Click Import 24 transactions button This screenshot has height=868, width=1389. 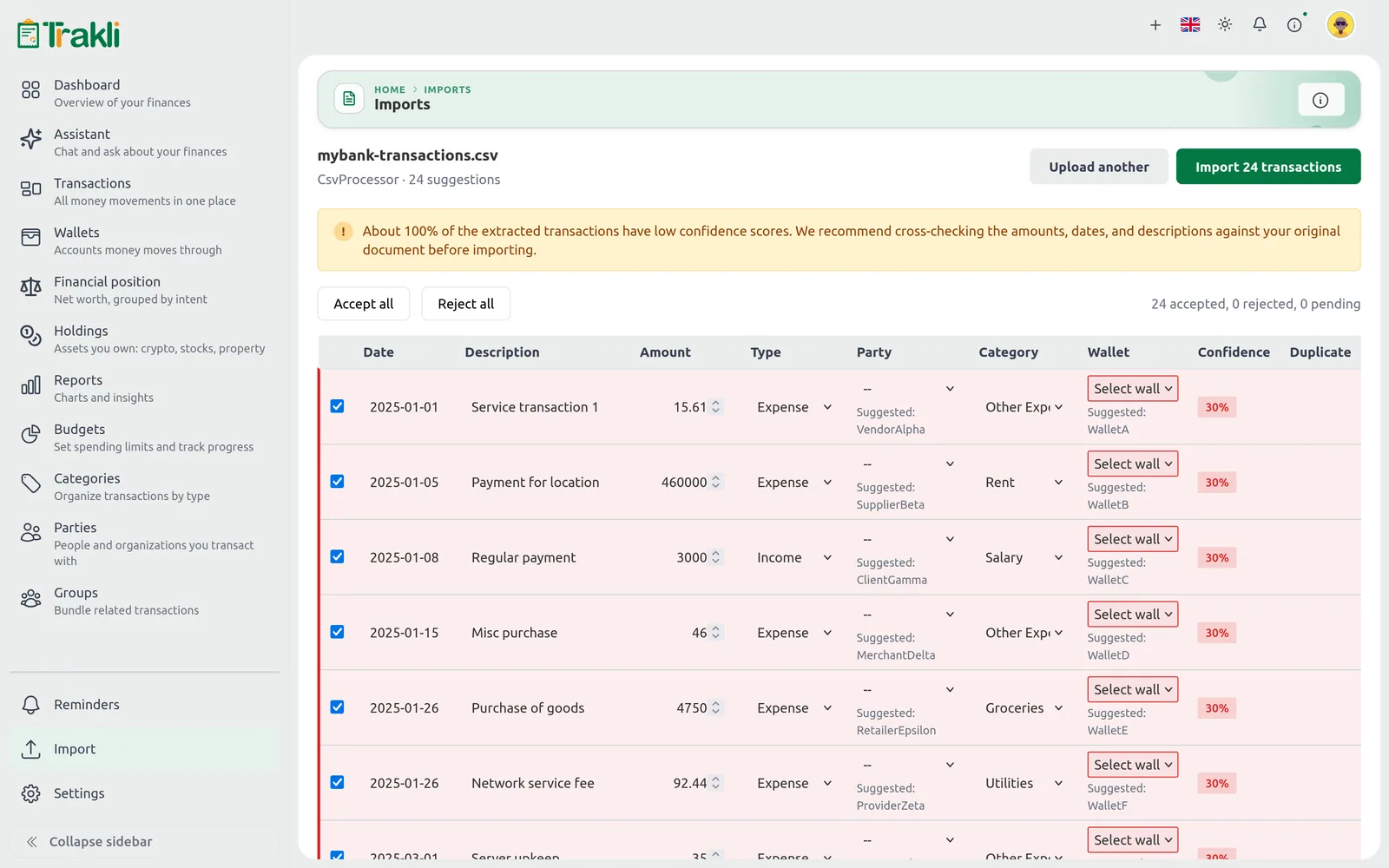coord(1267,167)
